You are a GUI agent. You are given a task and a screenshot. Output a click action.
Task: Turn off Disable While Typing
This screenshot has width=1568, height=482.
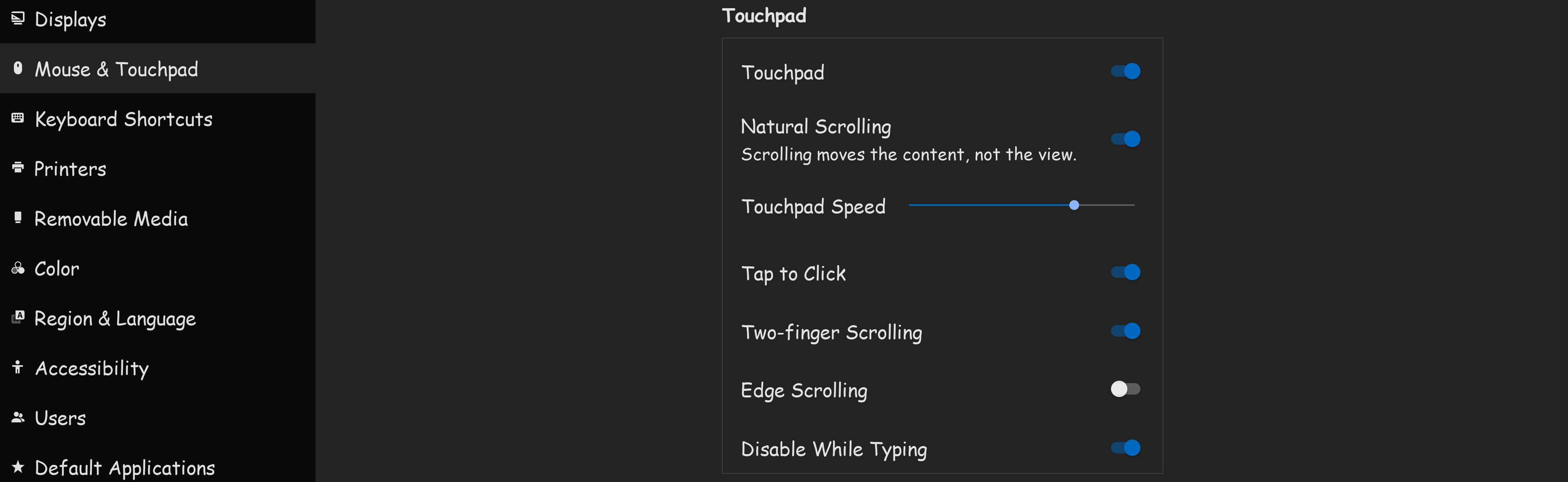pos(1125,448)
